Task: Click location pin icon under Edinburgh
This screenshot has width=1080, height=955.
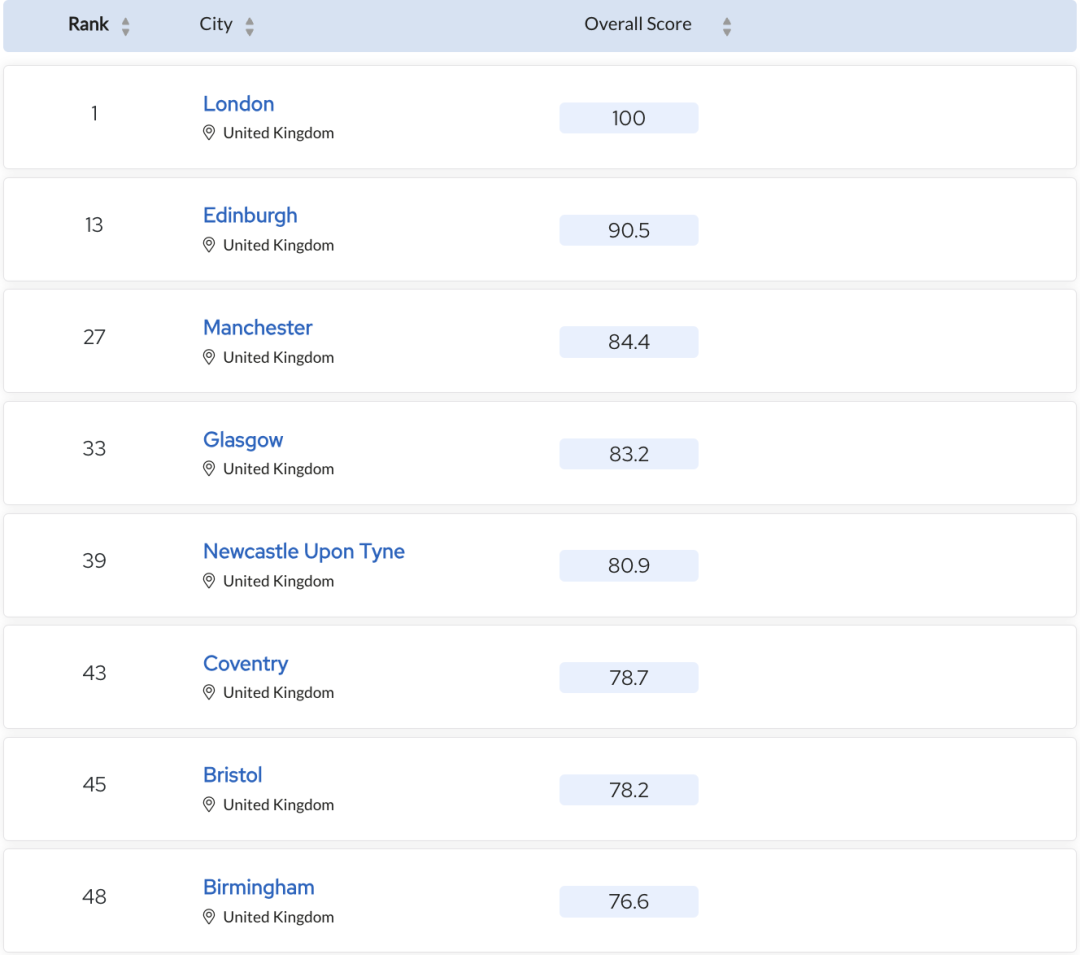Action: pos(209,245)
